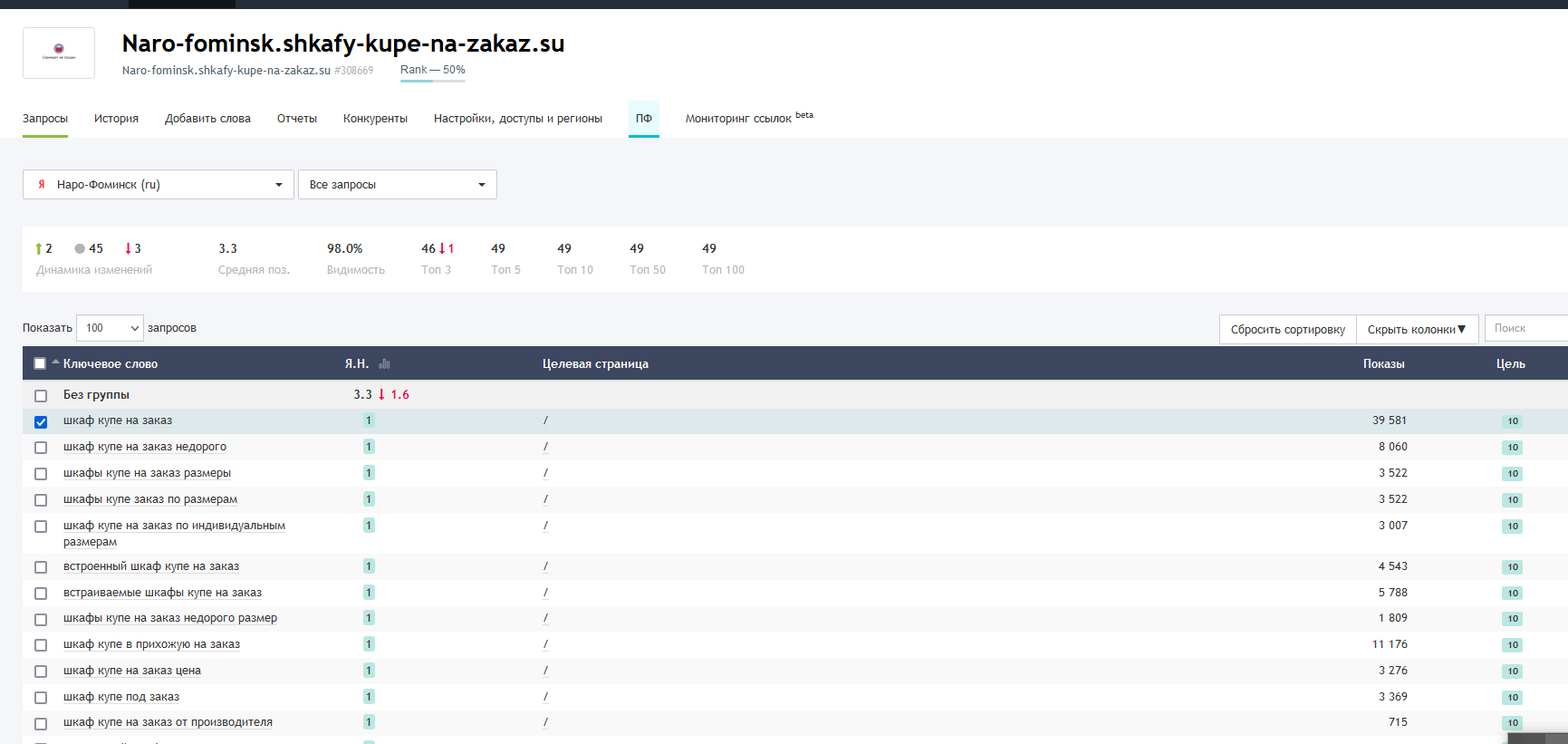1568x744 pixels.
Task: Open the История tab
Action: [116, 119]
